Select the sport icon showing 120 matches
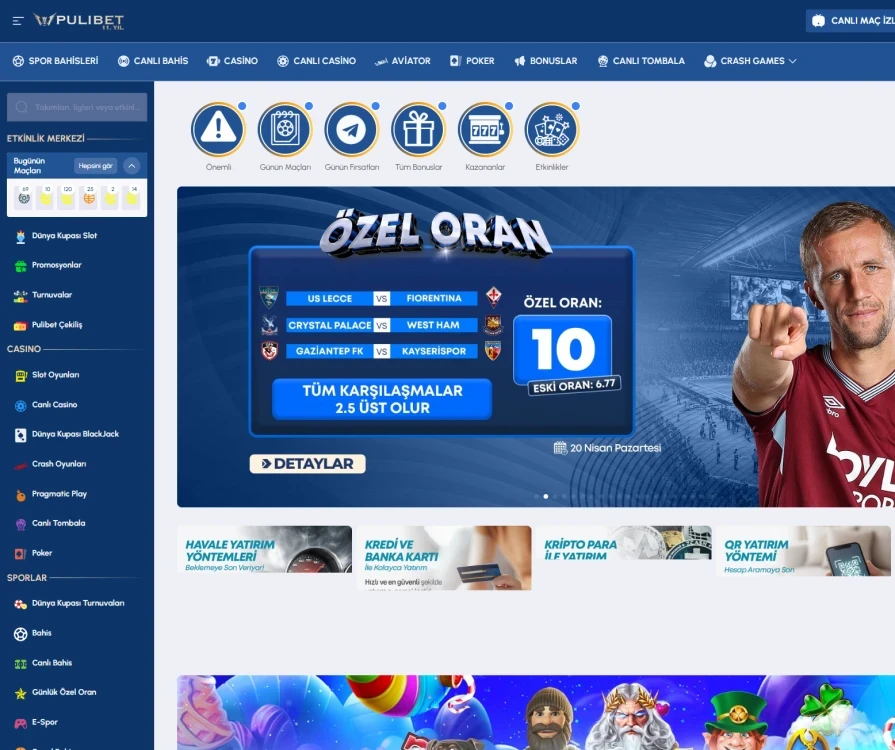Screen dimensions: 895x750 67,197
